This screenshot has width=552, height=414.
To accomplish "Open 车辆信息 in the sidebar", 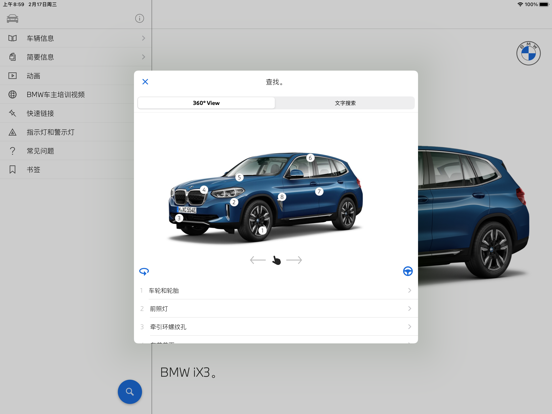I will [76, 38].
